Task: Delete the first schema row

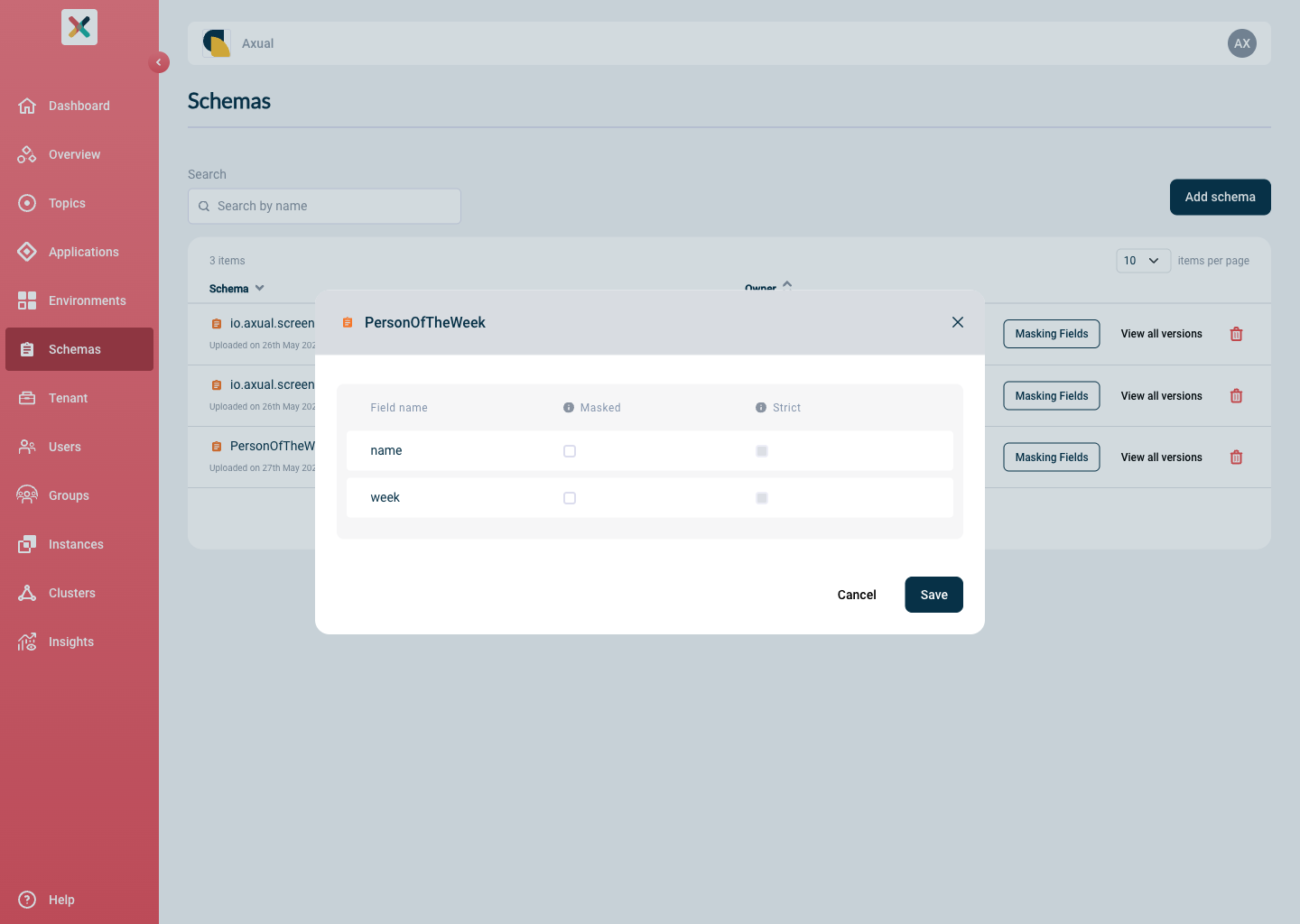Action: tap(1237, 334)
